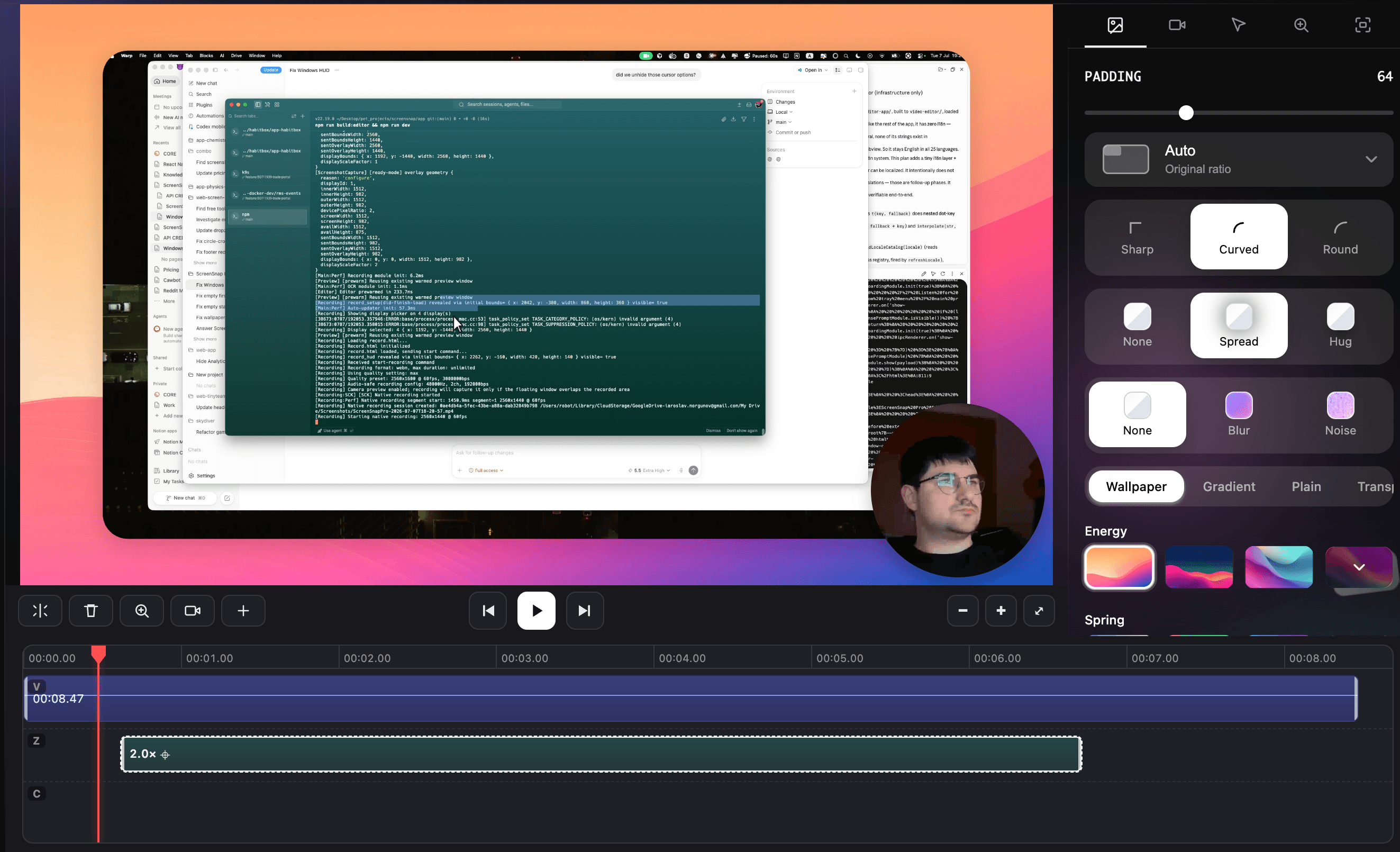The image size is (1400, 852).
Task: Open the Warp menu in menu bar
Action: pyautogui.click(x=126, y=56)
